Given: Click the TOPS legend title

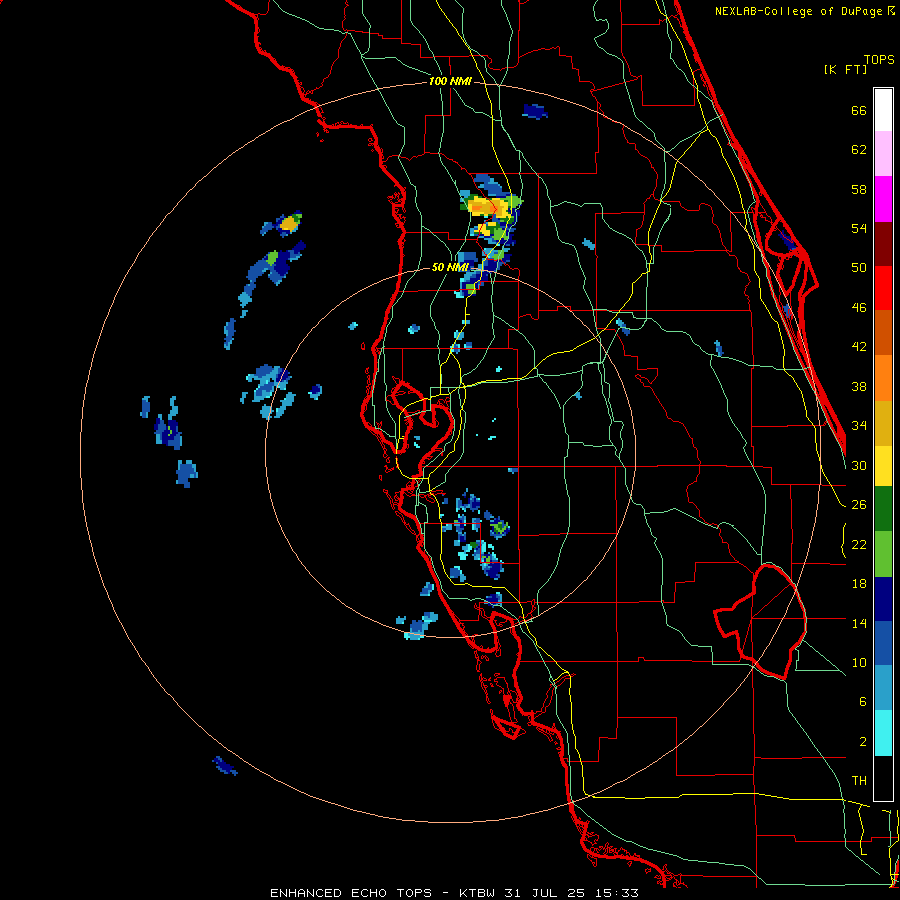Looking at the screenshot, I should coord(879,59).
